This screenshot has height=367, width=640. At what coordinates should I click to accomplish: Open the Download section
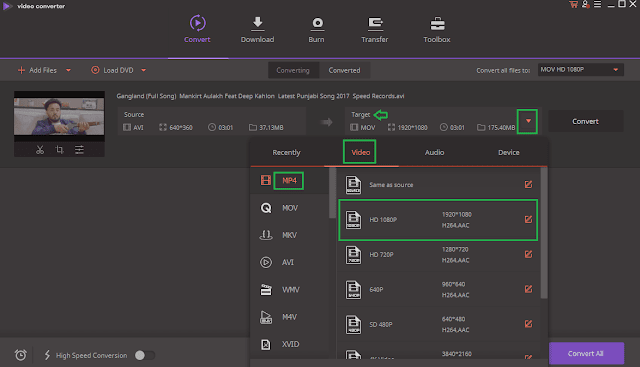point(257,29)
